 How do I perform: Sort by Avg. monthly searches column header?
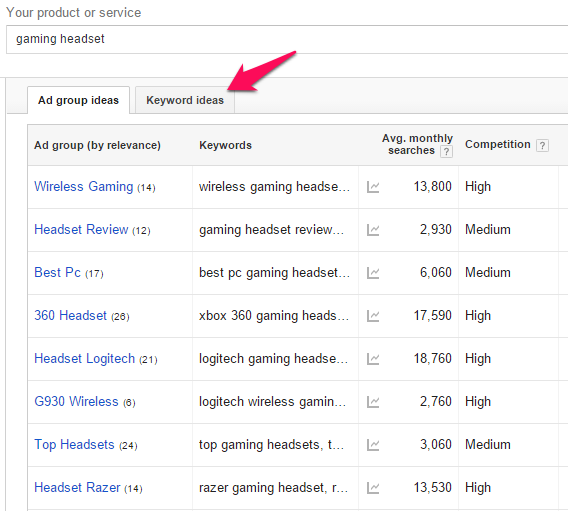click(x=417, y=144)
